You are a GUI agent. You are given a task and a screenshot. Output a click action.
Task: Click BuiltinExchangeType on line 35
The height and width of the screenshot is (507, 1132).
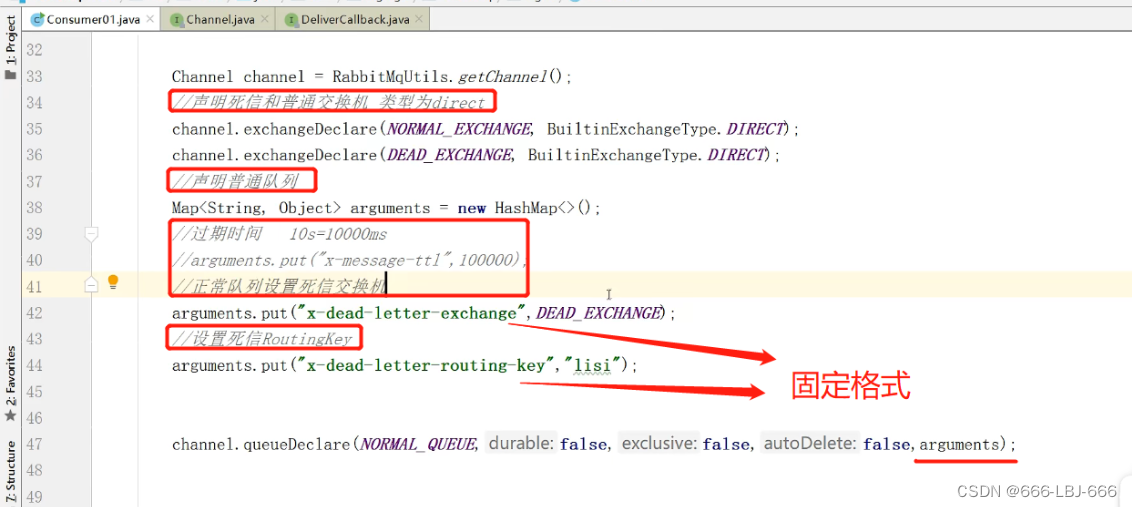click(x=633, y=129)
